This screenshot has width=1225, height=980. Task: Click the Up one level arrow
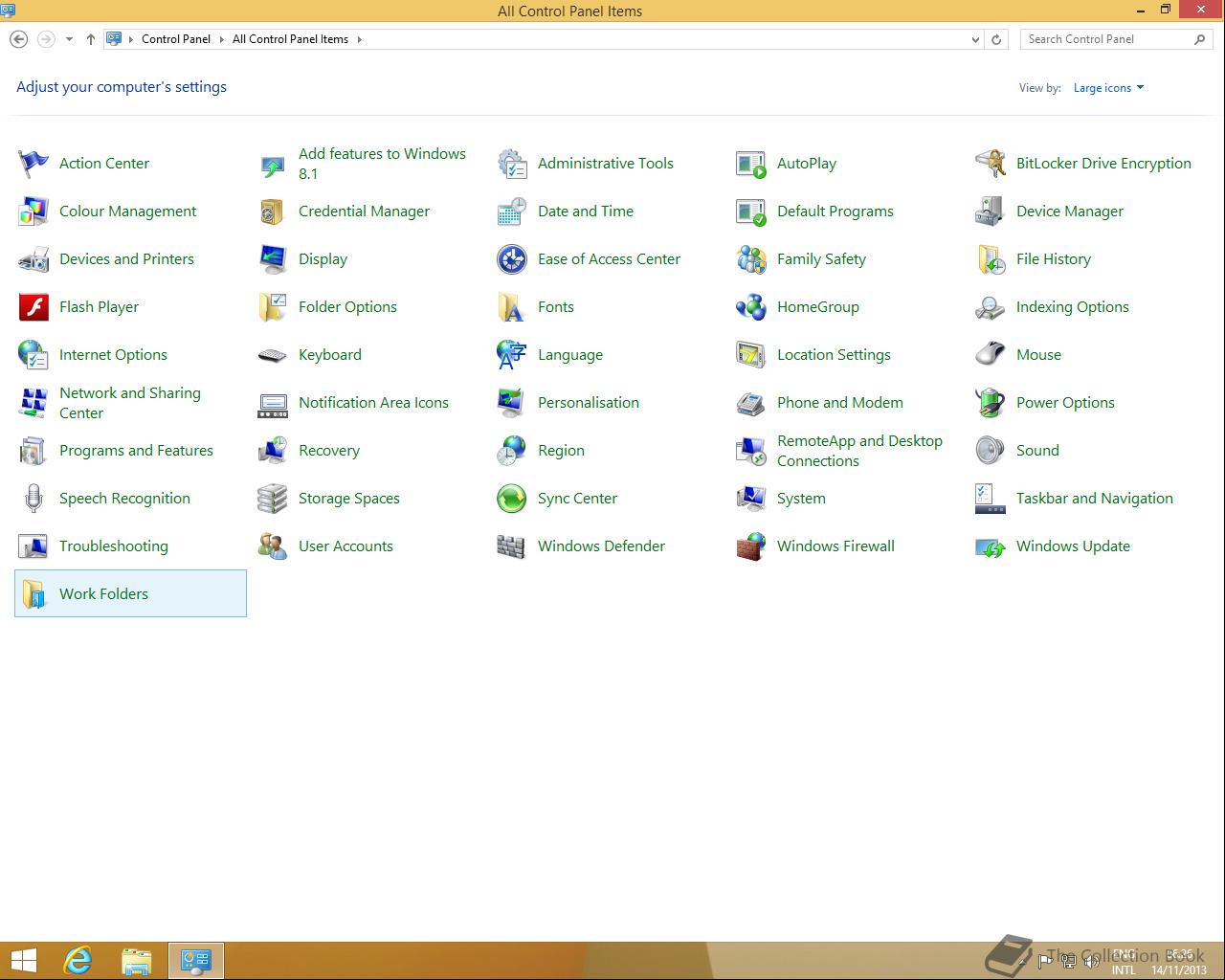[x=91, y=39]
